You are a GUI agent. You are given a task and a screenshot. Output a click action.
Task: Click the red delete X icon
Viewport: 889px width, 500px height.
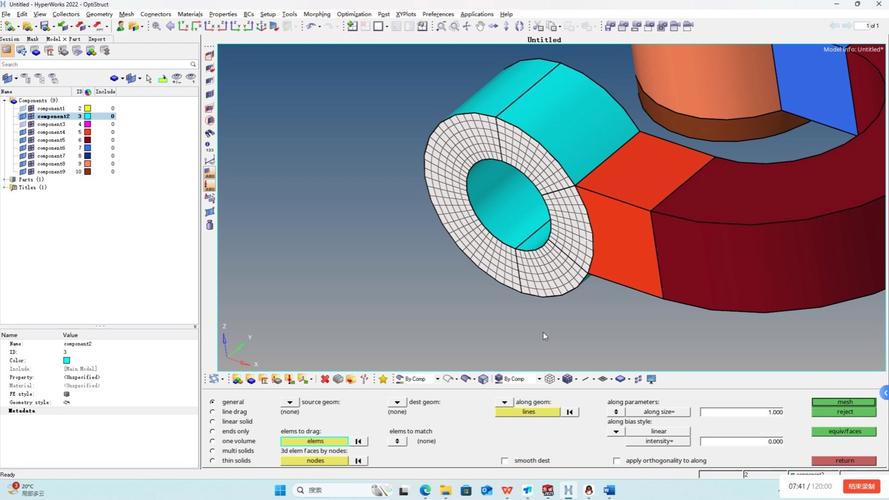pyautogui.click(x=325, y=379)
